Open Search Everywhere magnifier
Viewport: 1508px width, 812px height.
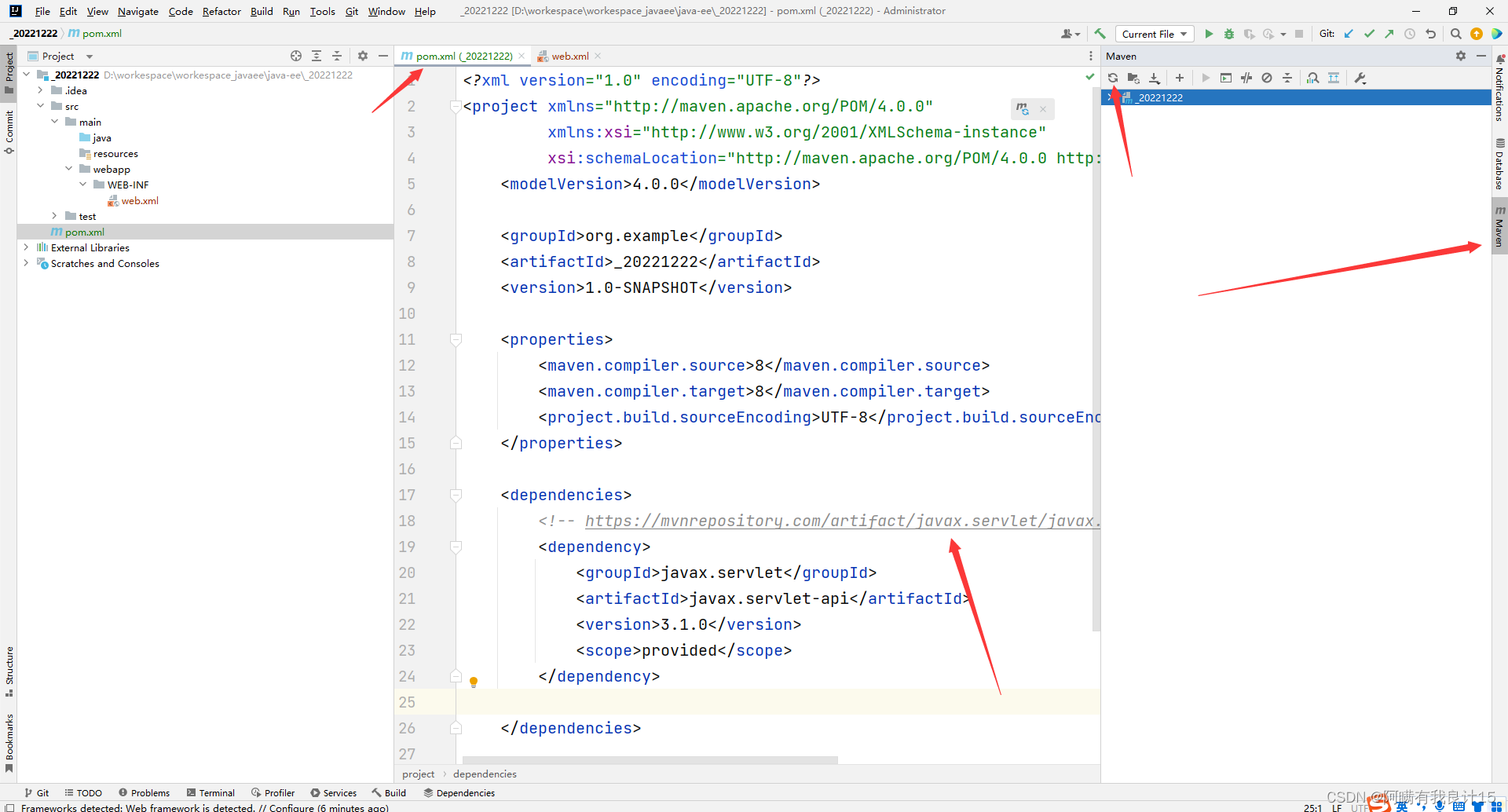(x=1456, y=34)
